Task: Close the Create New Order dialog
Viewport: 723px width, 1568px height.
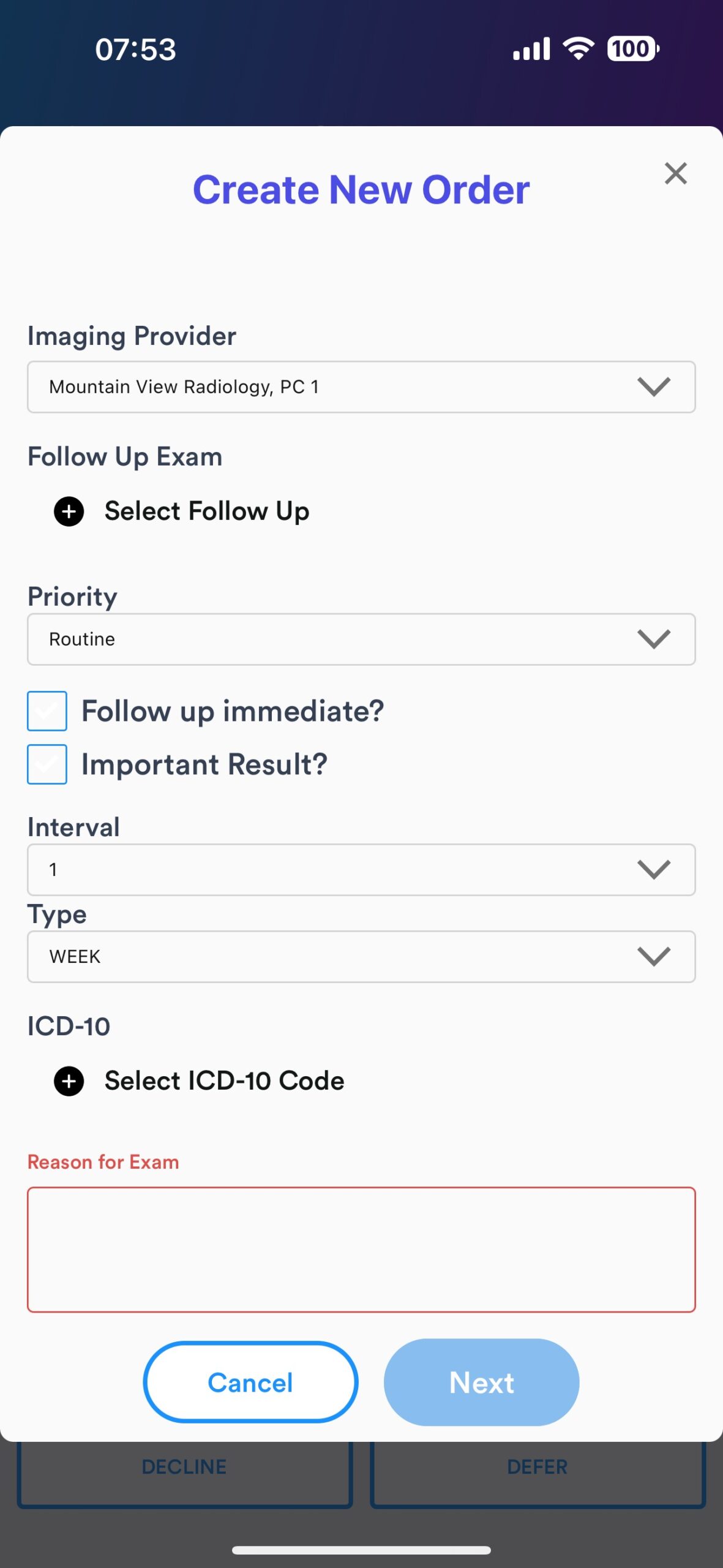Action: coord(675,173)
